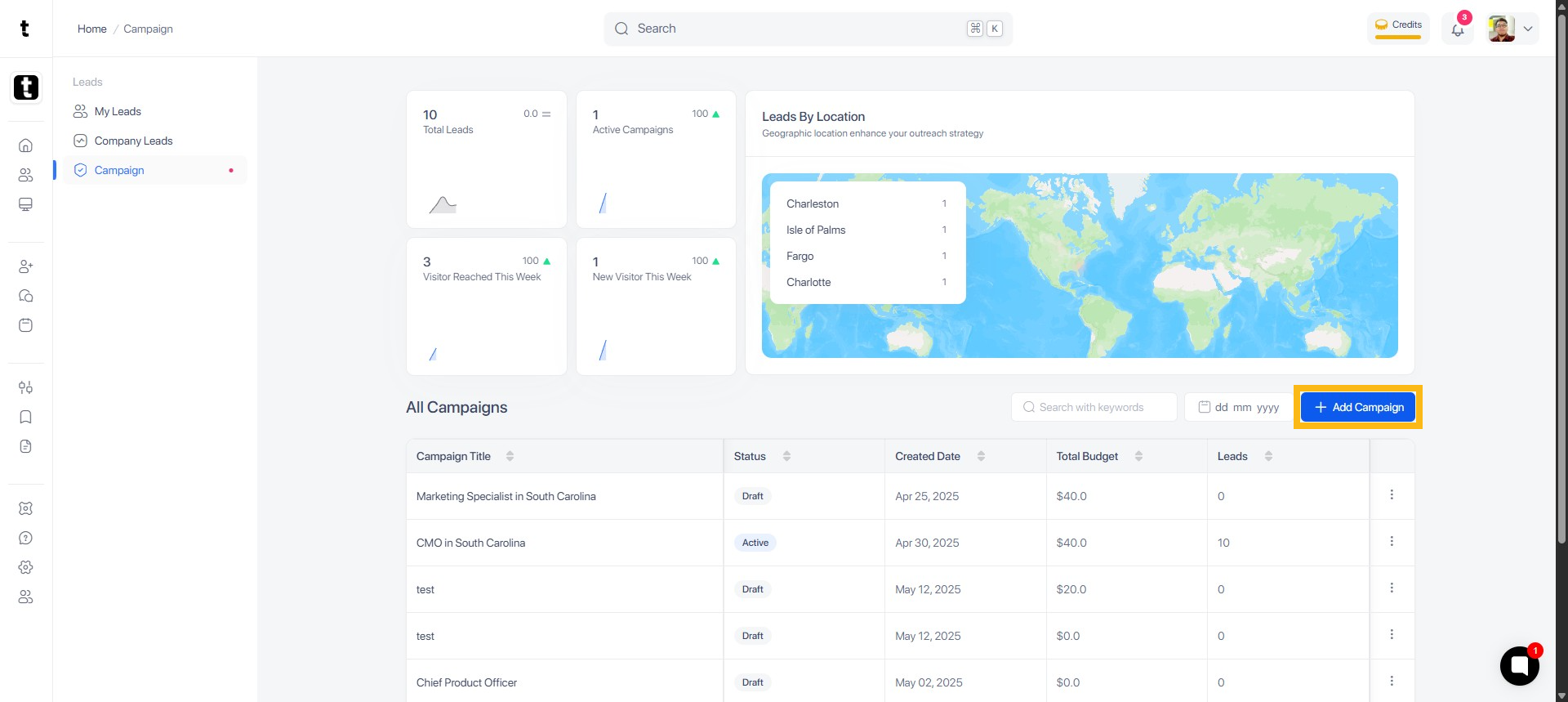The height and width of the screenshot is (702, 1568).
Task: Open Company Leads in the sidebar
Action: pos(155,141)
